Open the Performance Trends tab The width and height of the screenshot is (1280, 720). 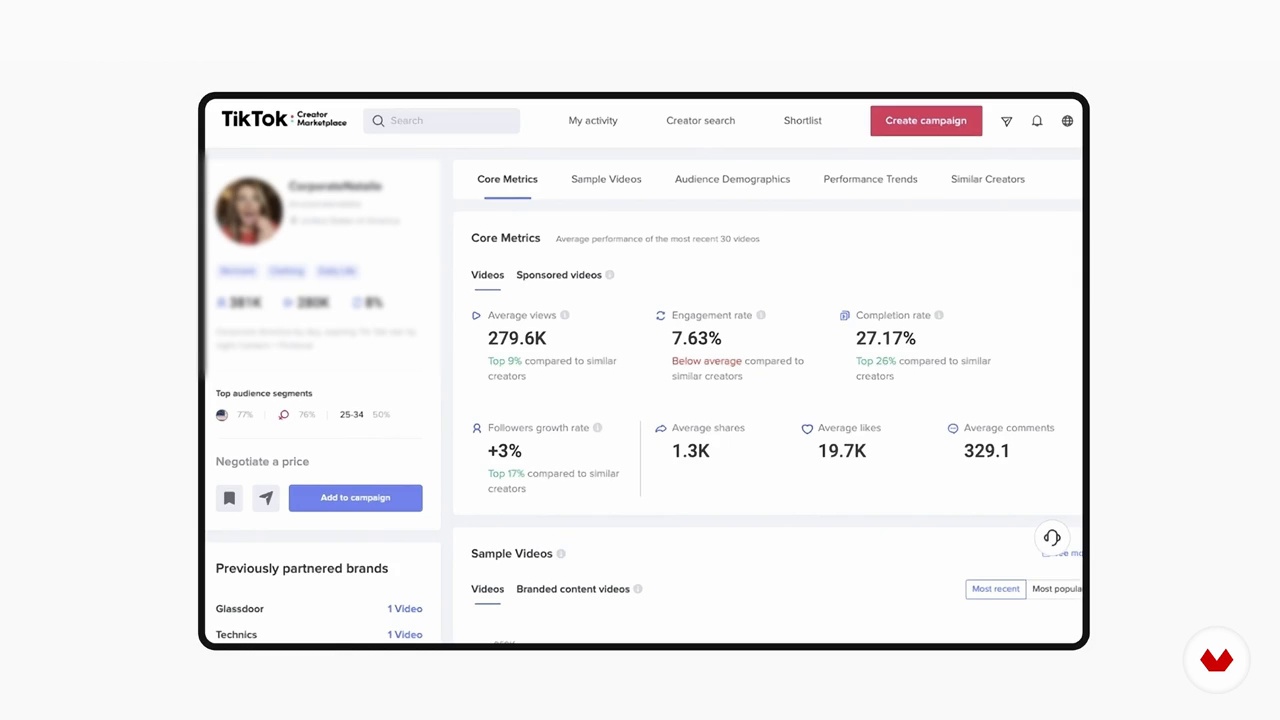[870, 179]
